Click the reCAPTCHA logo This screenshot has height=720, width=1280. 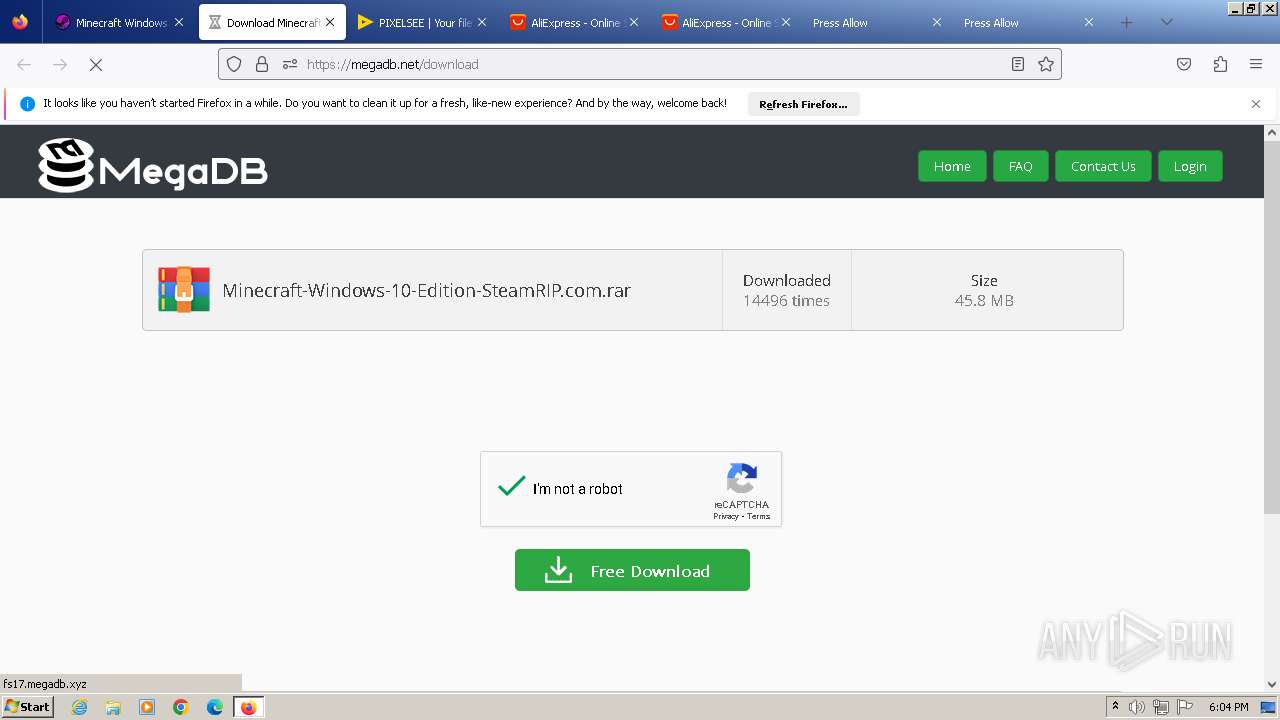click(x=741, y=478)
